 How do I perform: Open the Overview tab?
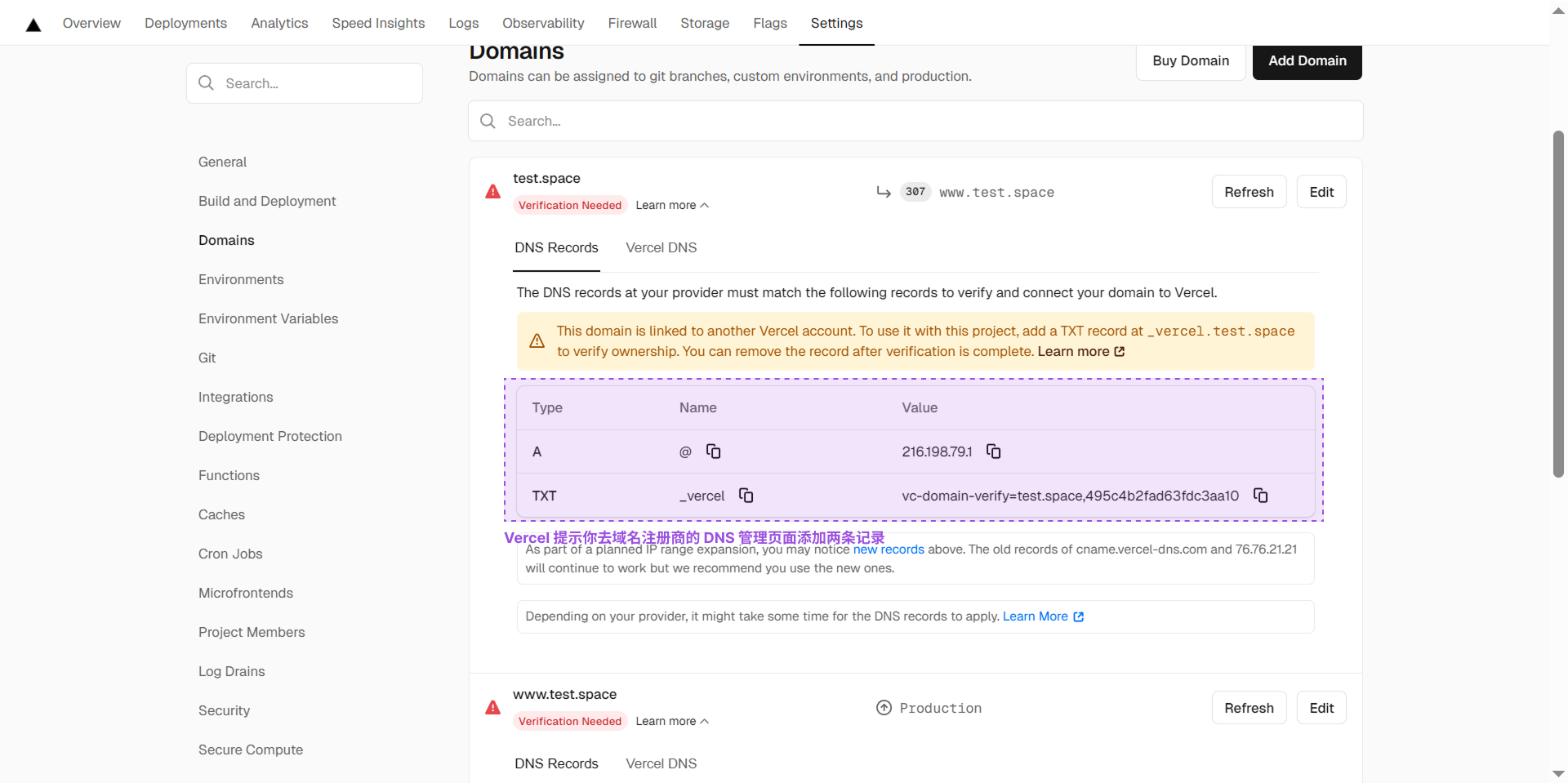(91, 23)
